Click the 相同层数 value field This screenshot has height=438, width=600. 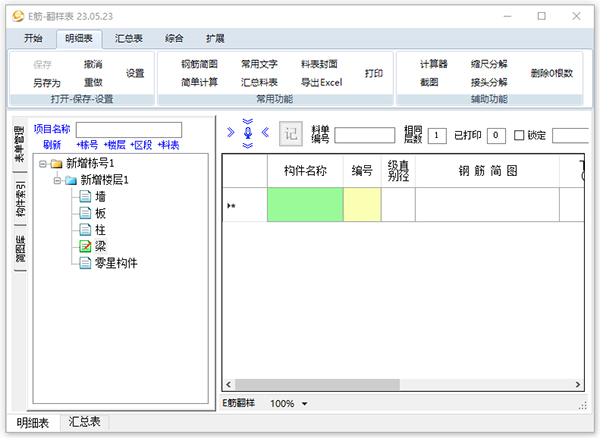[437, 135]
